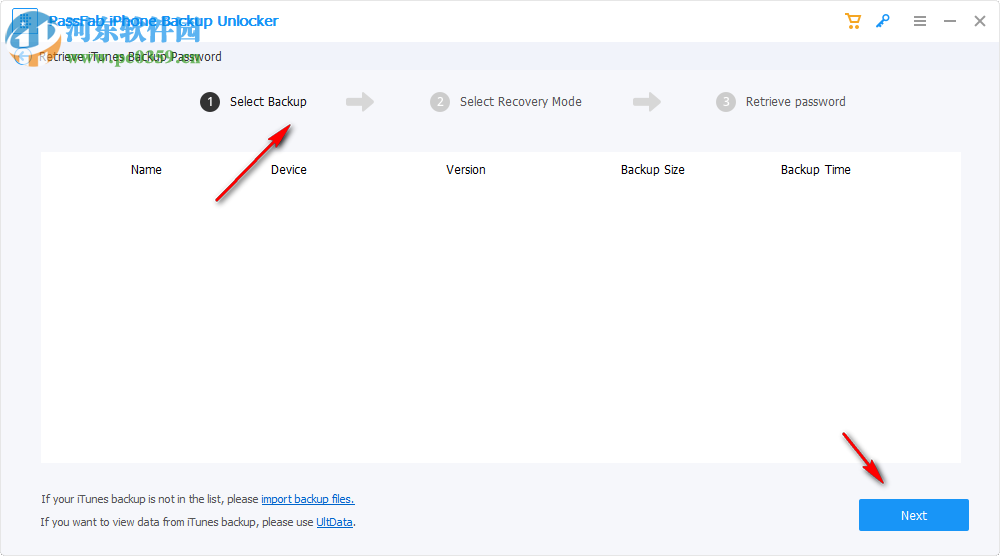Go back with the back arrow icon
The image size is (1000, 556).
(x=23, y=57)
